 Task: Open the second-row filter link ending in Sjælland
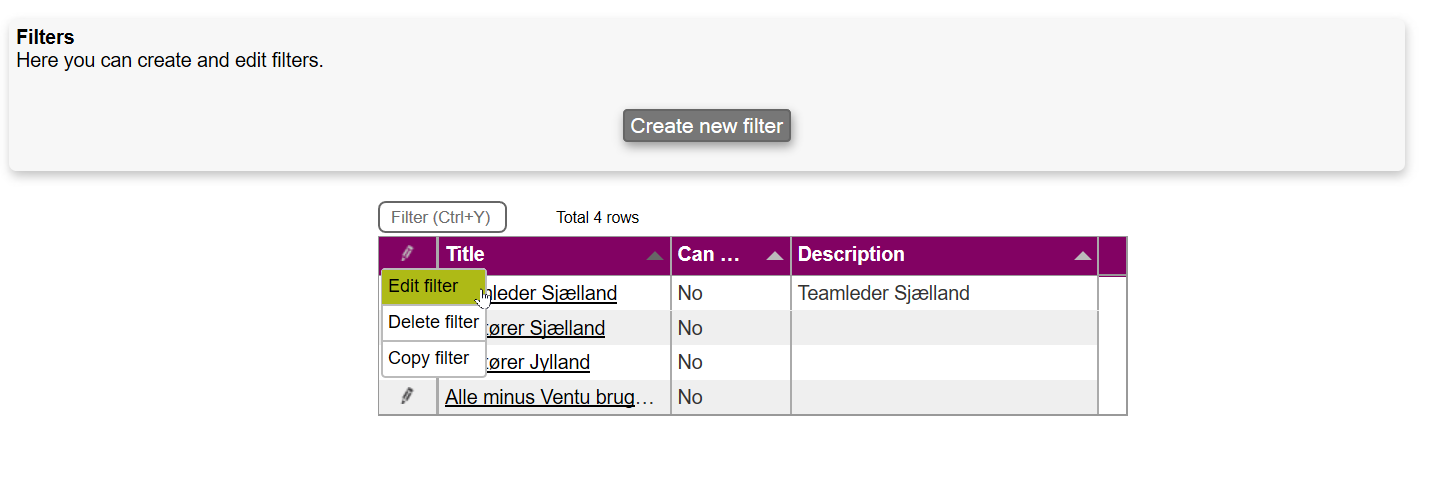click(x=552, y=328)
